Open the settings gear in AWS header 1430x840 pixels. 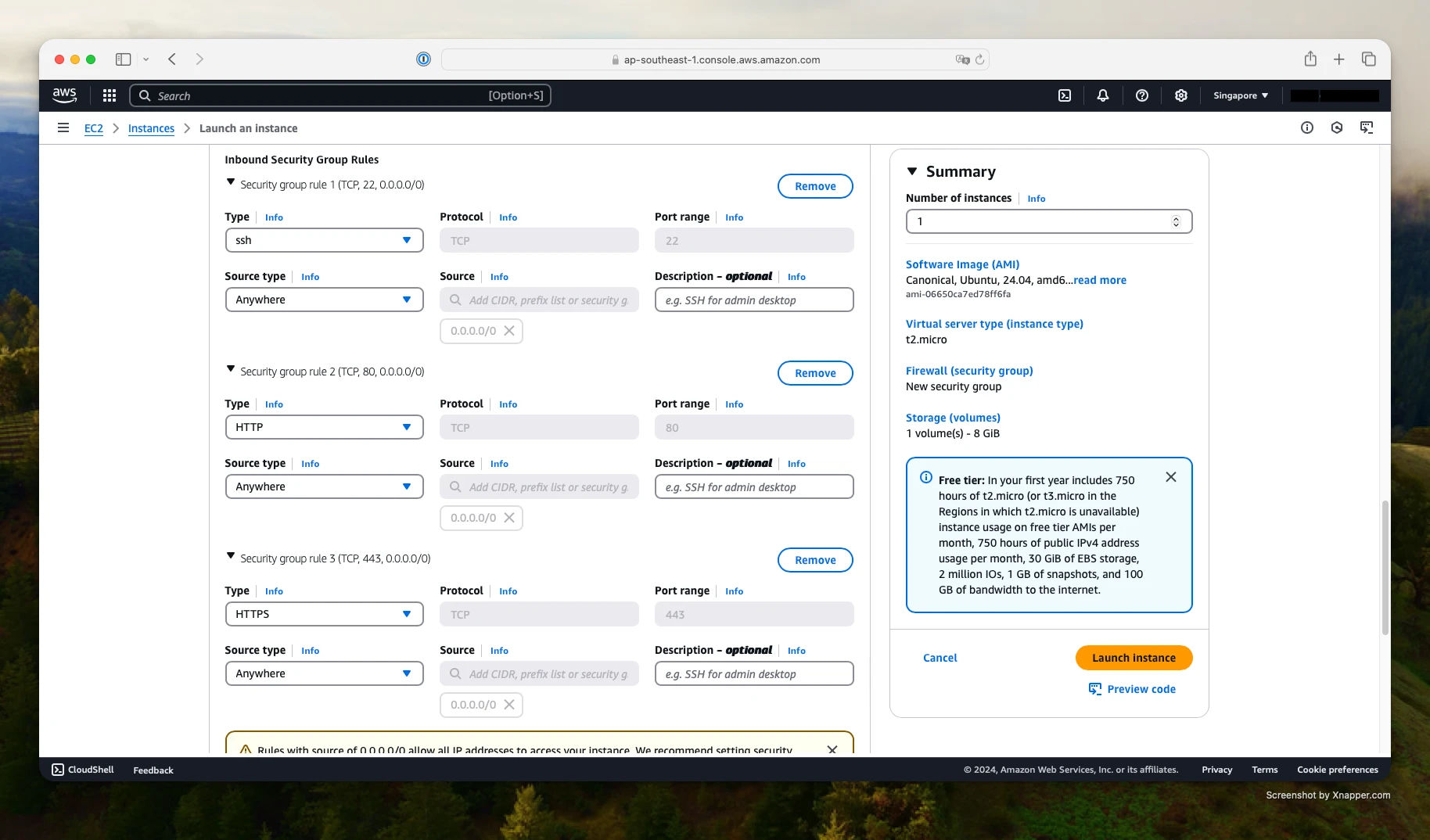(x=1181, y=95)
